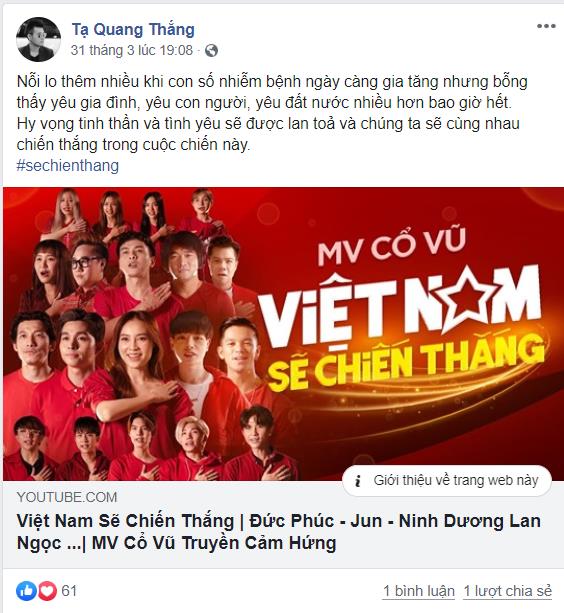The image size is (564, 613).
Task: Open Tạ Quang Thắng's profile name link
Action: pos(133,30)
